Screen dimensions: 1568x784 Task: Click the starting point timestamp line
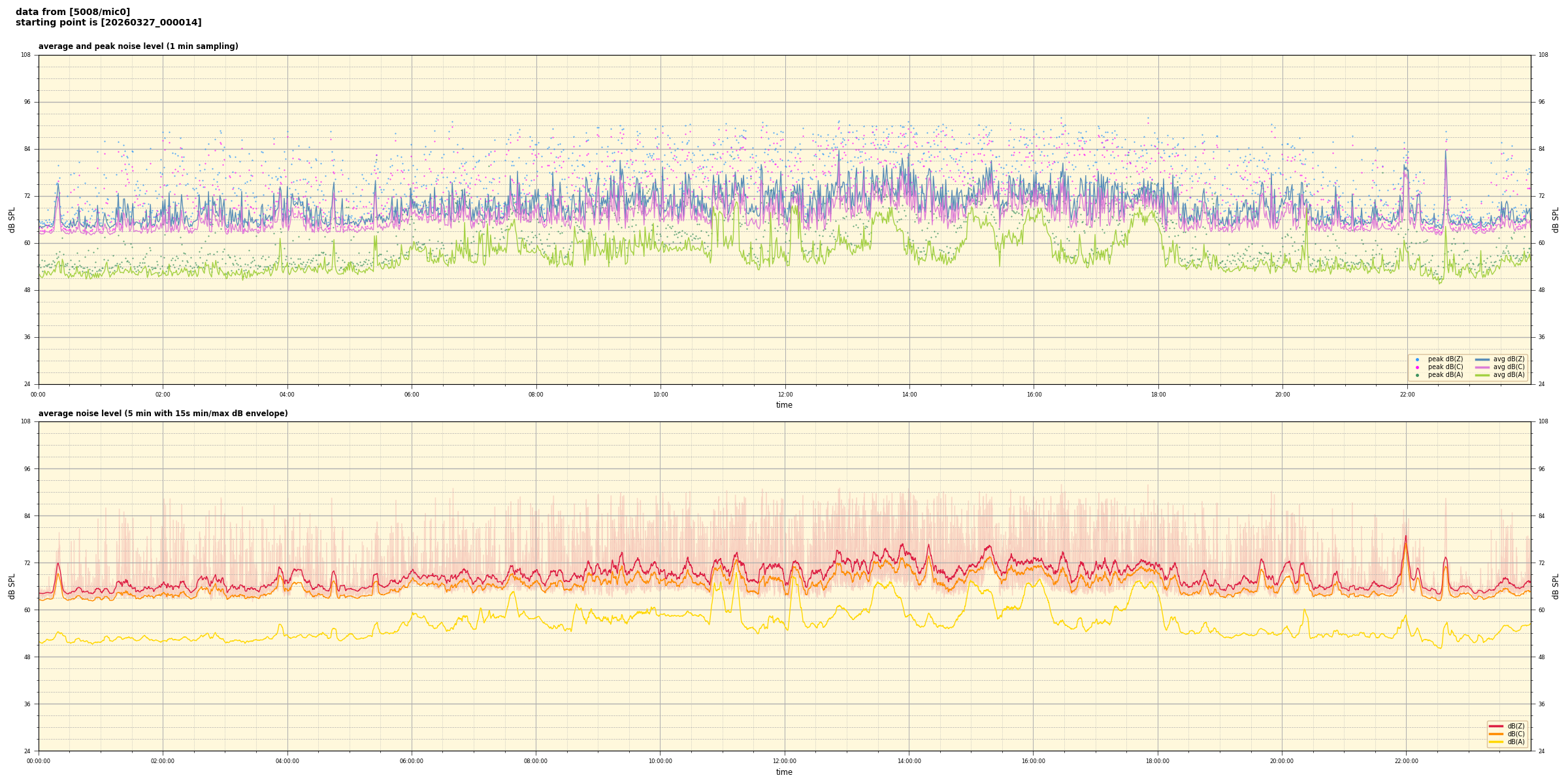click(x=108, y=23)
